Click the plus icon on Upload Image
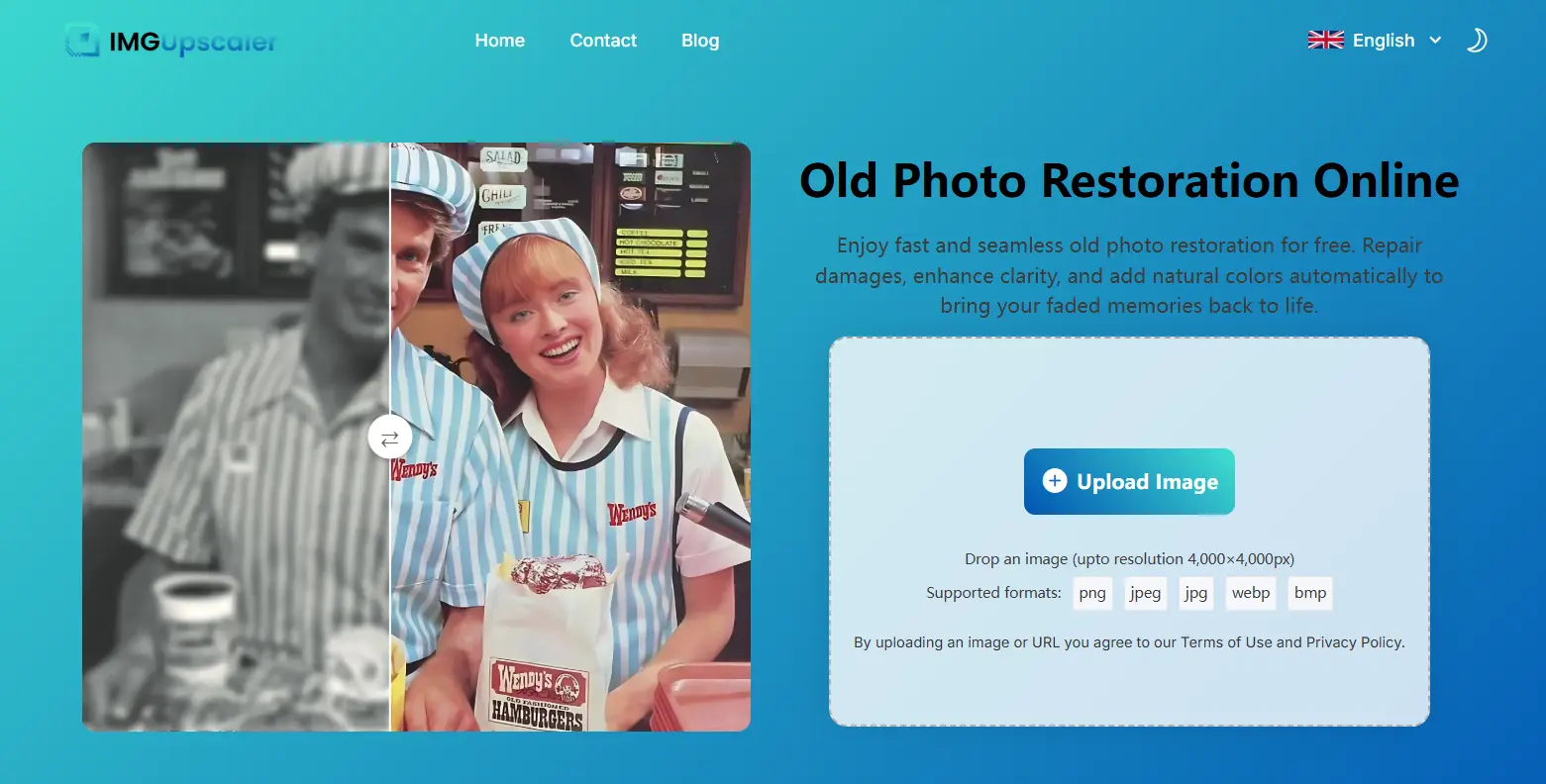 (1055, 481)
